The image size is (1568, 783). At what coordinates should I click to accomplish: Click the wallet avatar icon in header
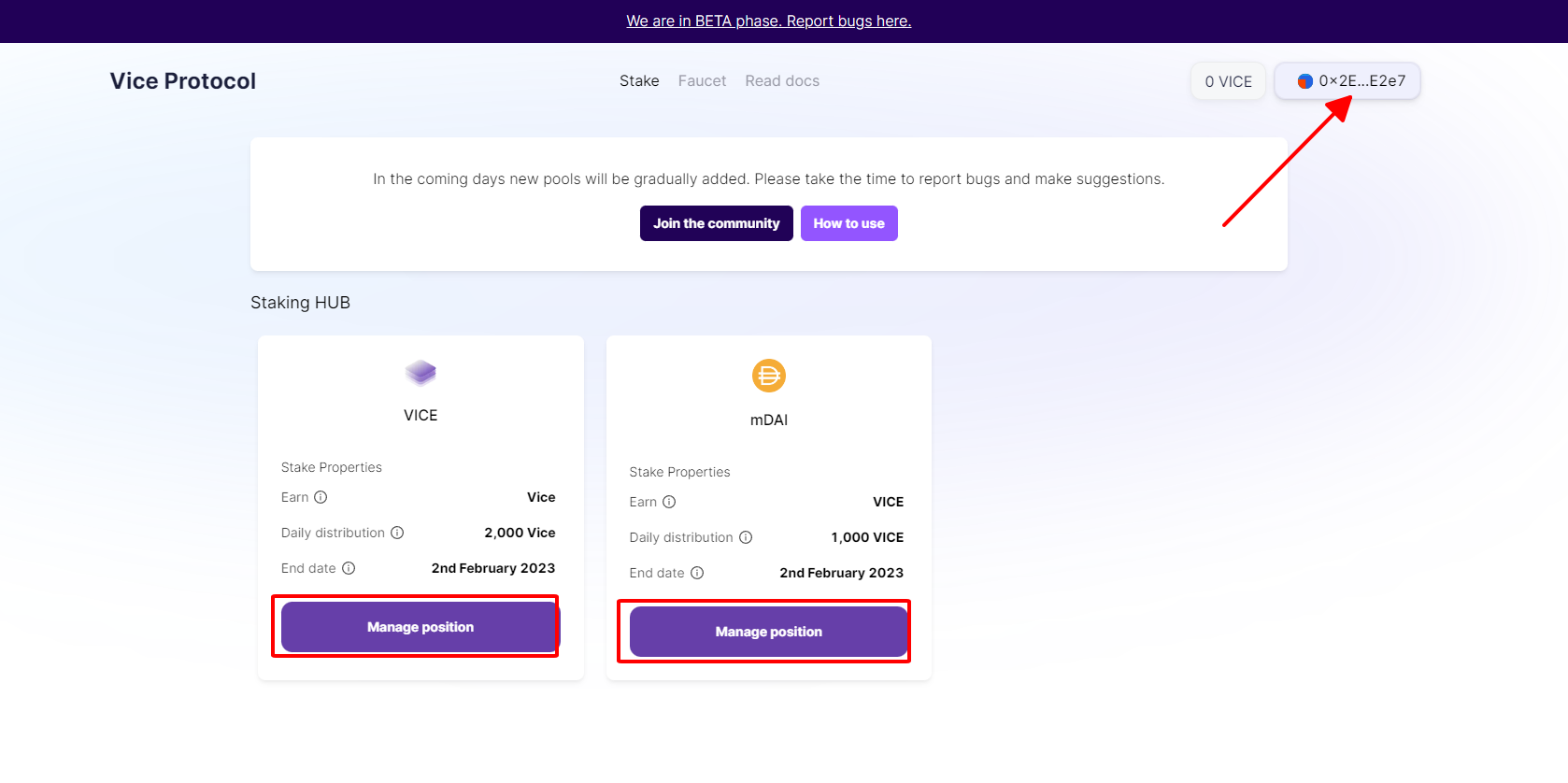1304,81
